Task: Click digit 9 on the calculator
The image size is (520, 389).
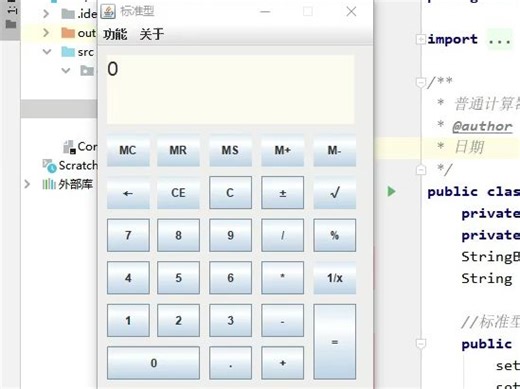Action: pyautogui.click(x=230, y=235)
